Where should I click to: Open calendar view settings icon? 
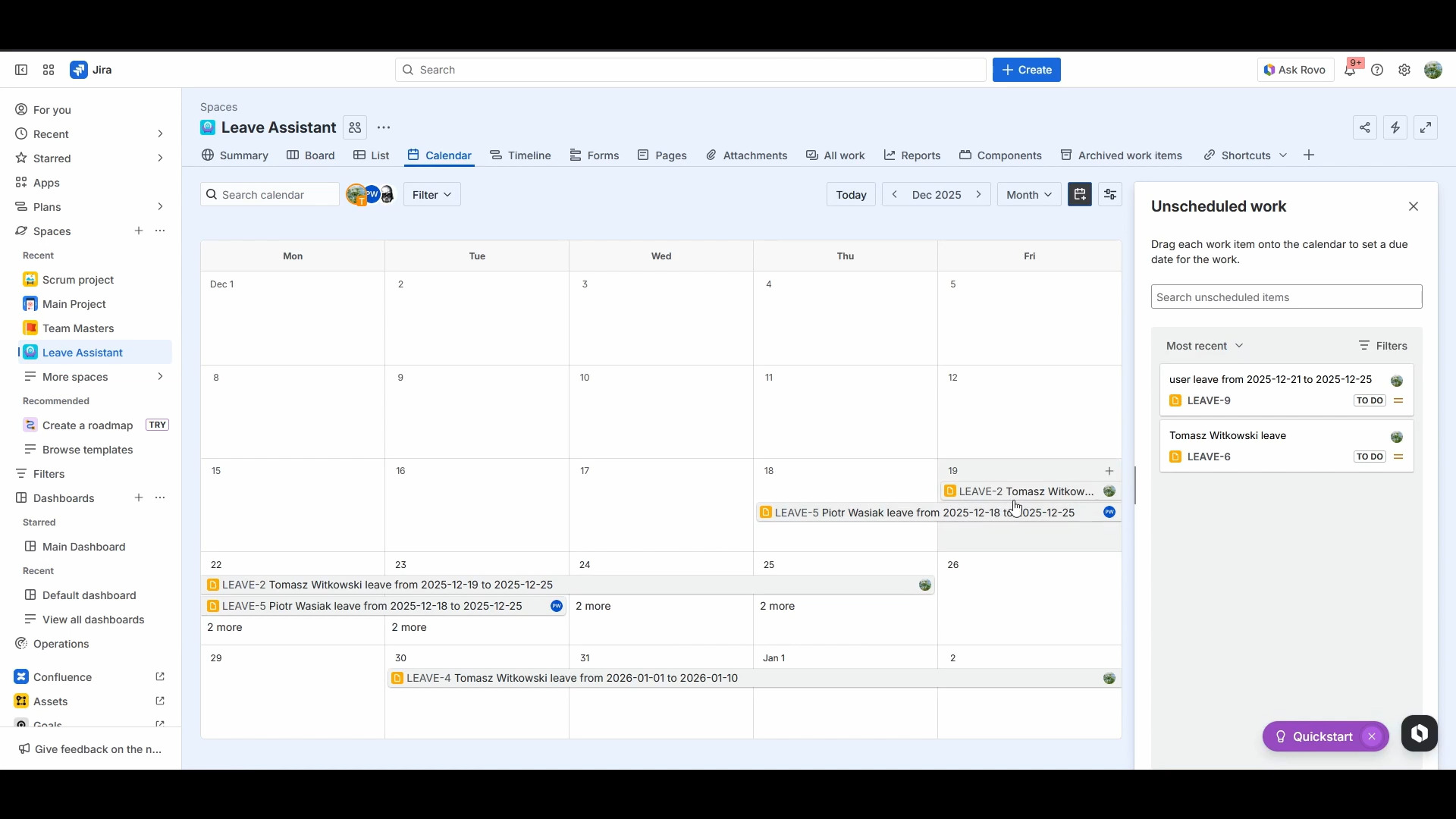pyautogui.click(x=1110, y=195)
